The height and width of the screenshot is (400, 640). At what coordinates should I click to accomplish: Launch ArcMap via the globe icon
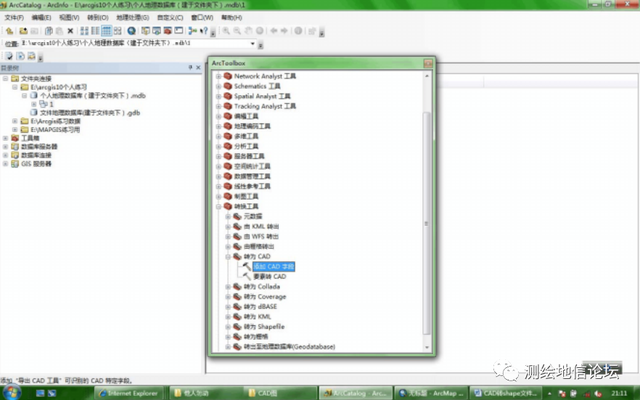(x=131, y=31)
